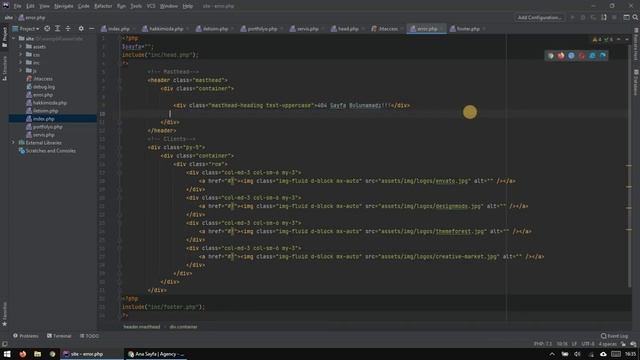Click the PHP language level status widget

tap(542, 344)
